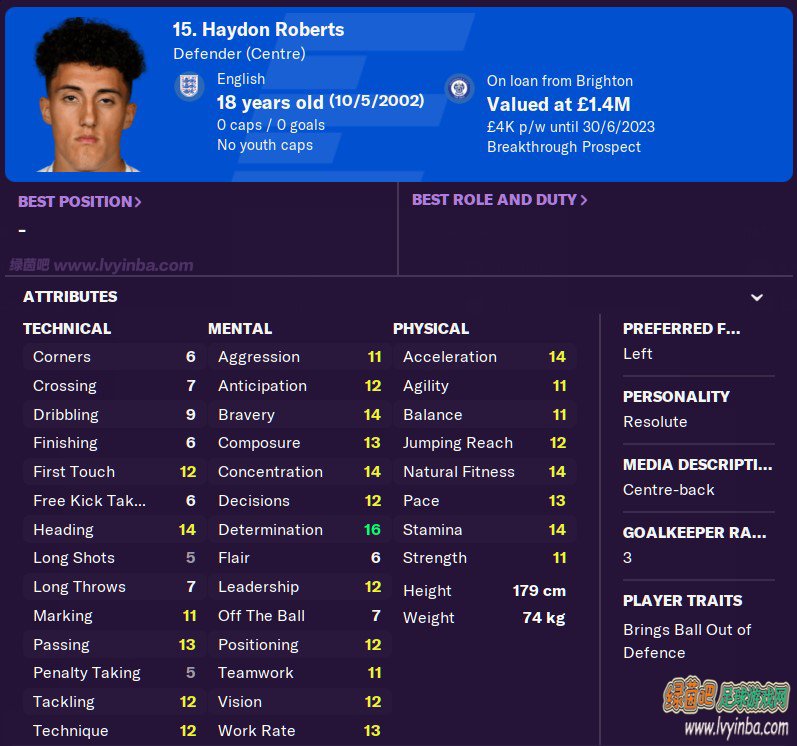Click the England nationality badge icon

[x=189, y=86]
